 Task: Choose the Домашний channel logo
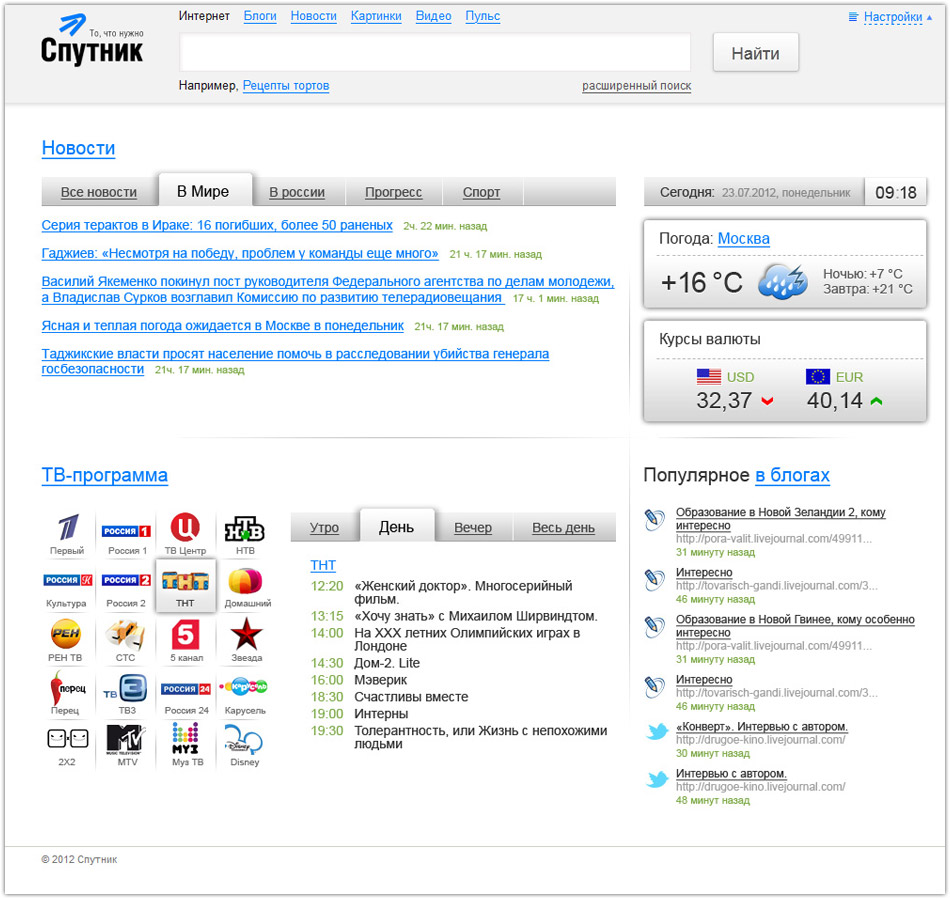245,582
